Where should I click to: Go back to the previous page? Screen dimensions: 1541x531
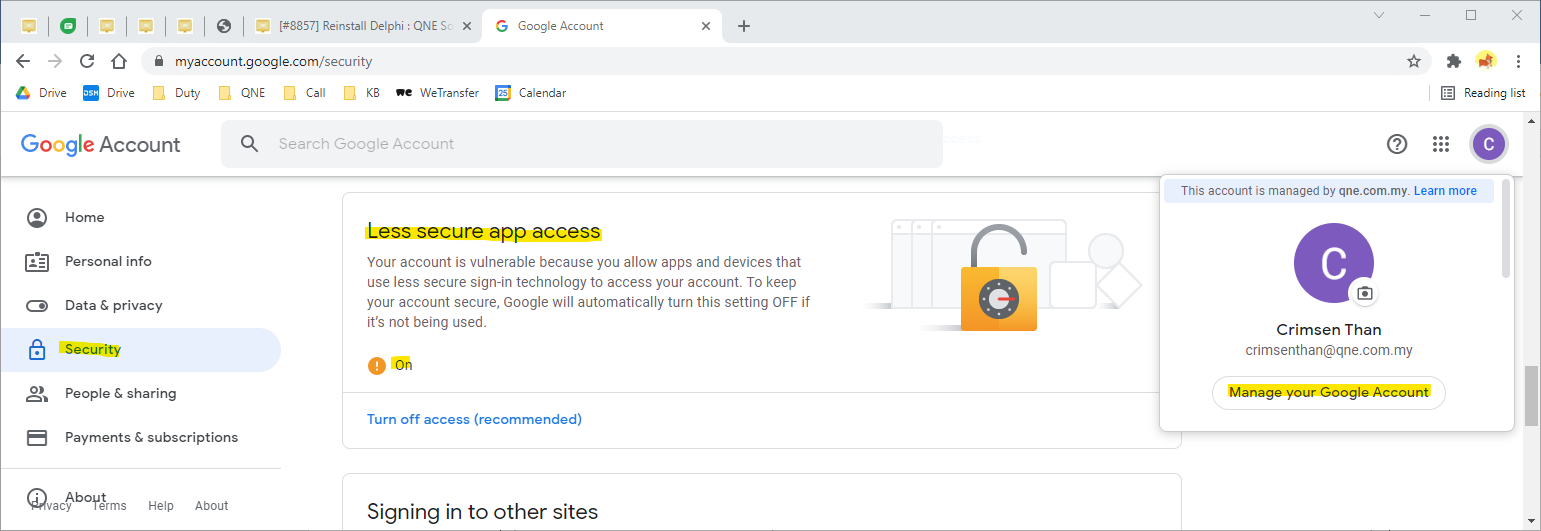click(x=23, y=61)
